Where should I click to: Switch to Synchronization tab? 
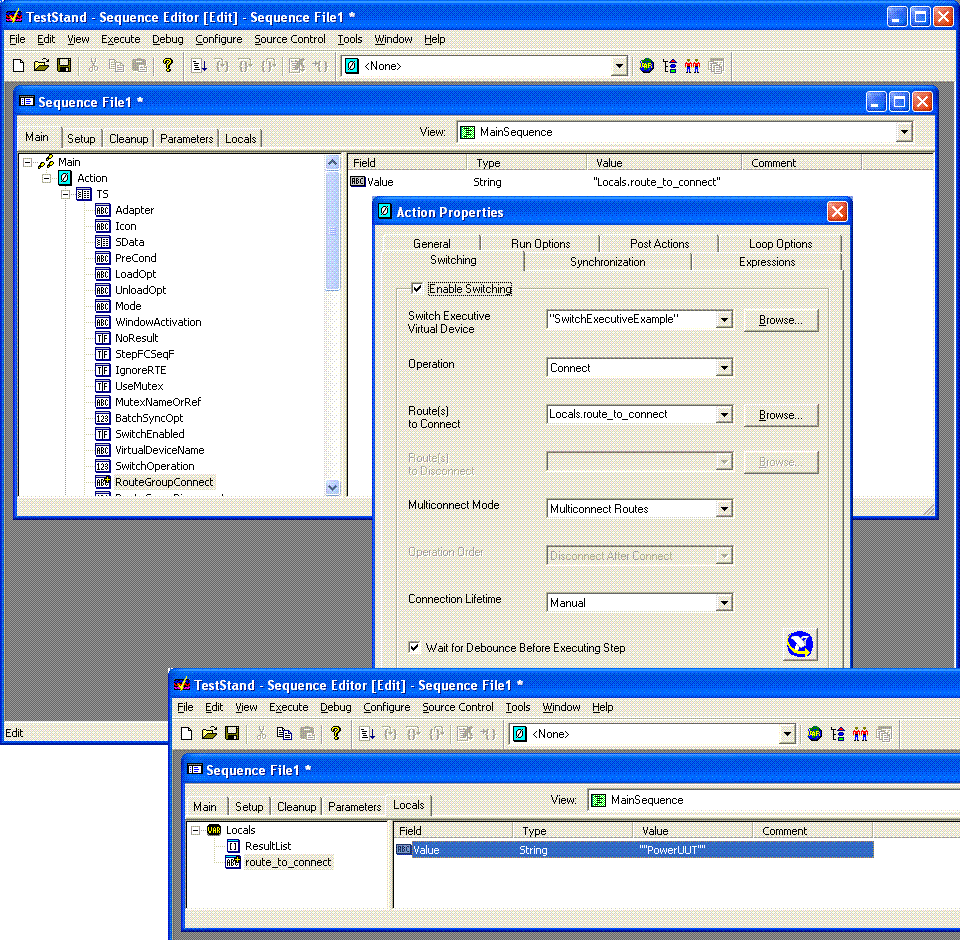[607, 262]
